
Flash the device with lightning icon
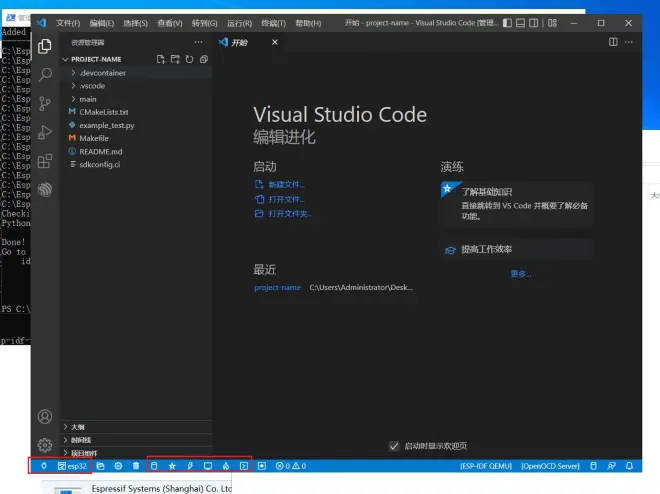pos(190,466)
